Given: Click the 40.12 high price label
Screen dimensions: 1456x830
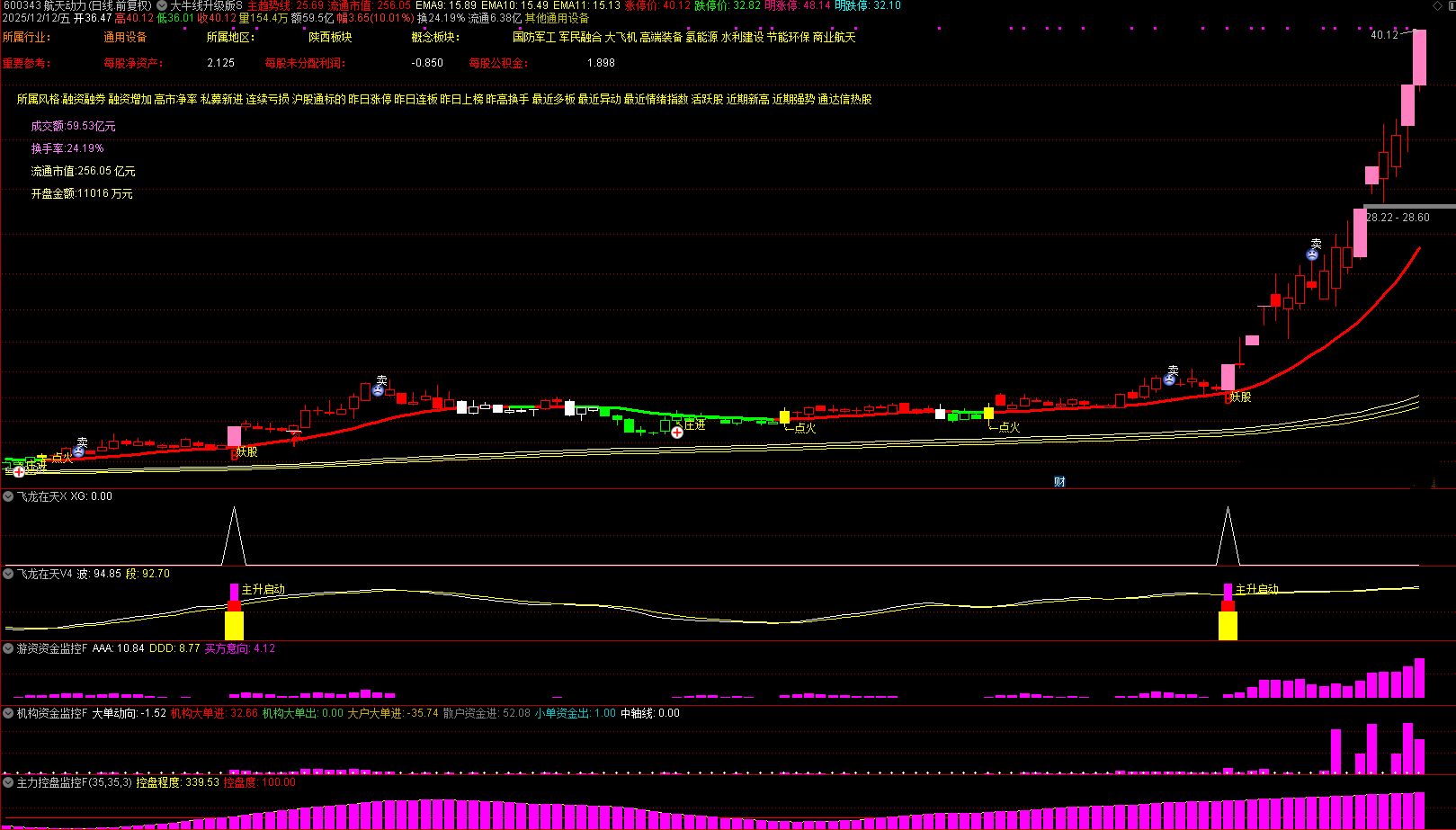Looking at the screenshot, I should [x=1384, y=35].
